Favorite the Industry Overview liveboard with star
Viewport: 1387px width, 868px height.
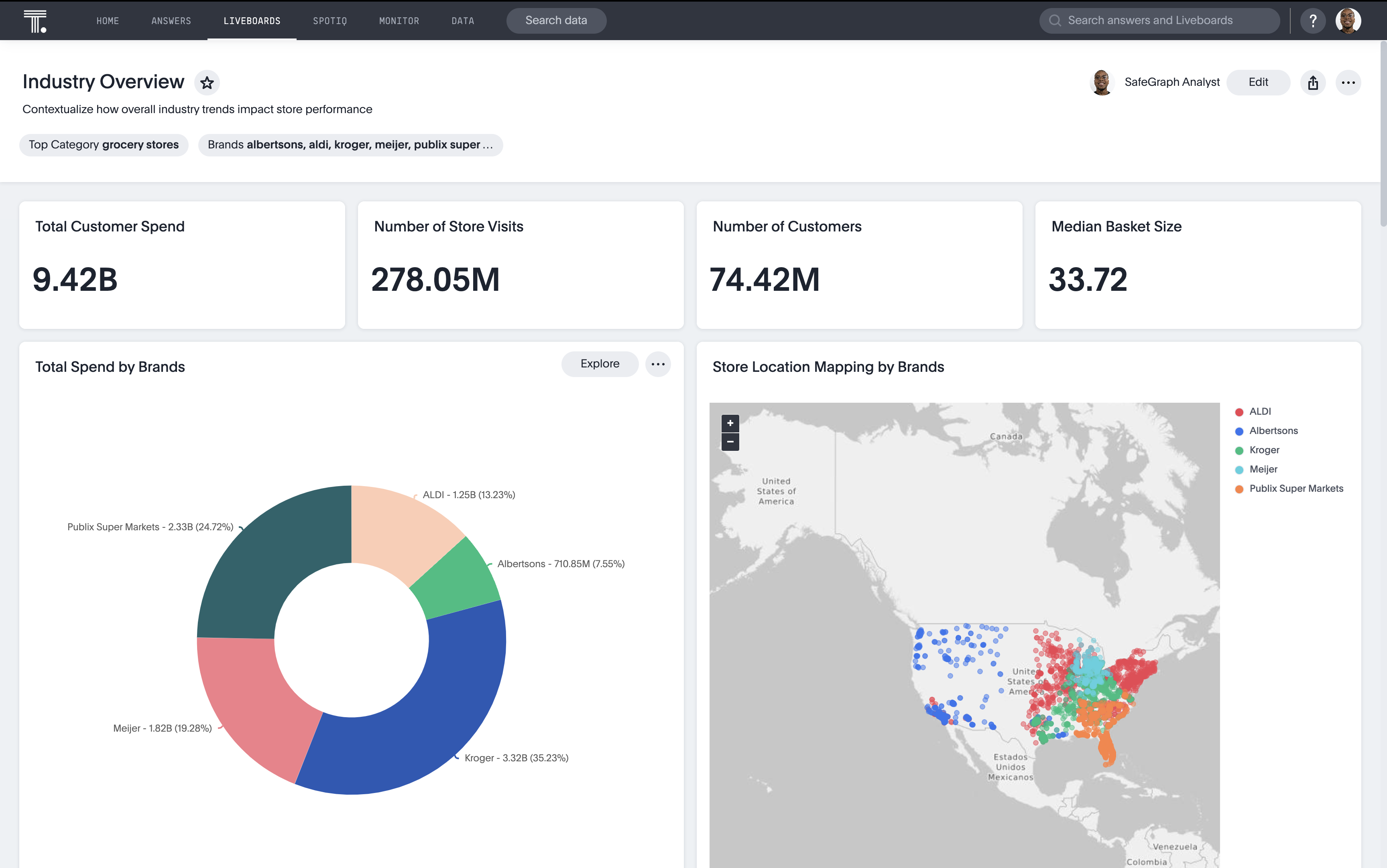207,83
